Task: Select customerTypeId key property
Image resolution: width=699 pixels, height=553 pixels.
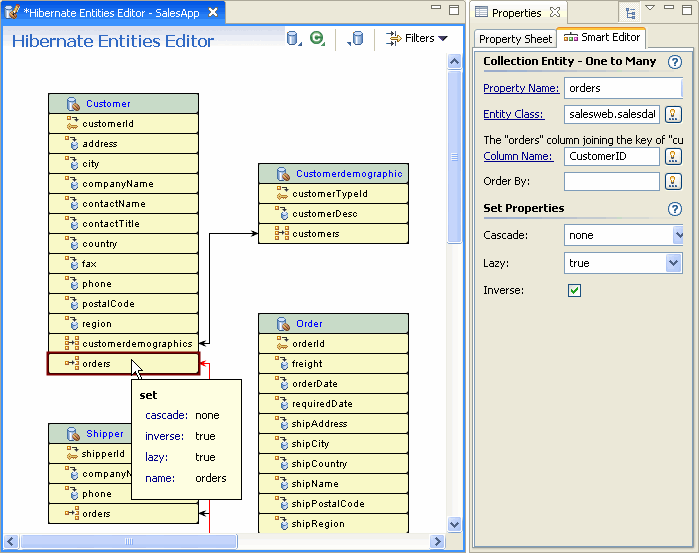Action: click(333, 194)
